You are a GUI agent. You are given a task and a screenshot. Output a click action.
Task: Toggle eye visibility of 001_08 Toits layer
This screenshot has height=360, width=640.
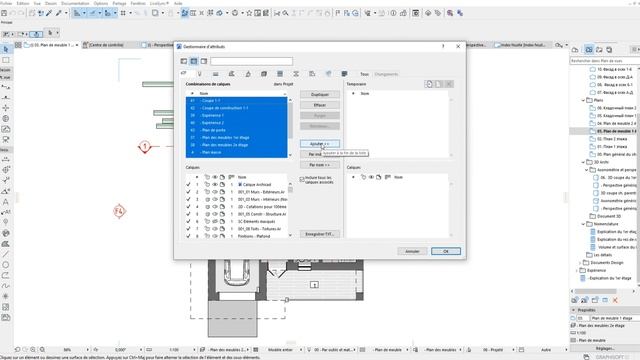[215, 229]
